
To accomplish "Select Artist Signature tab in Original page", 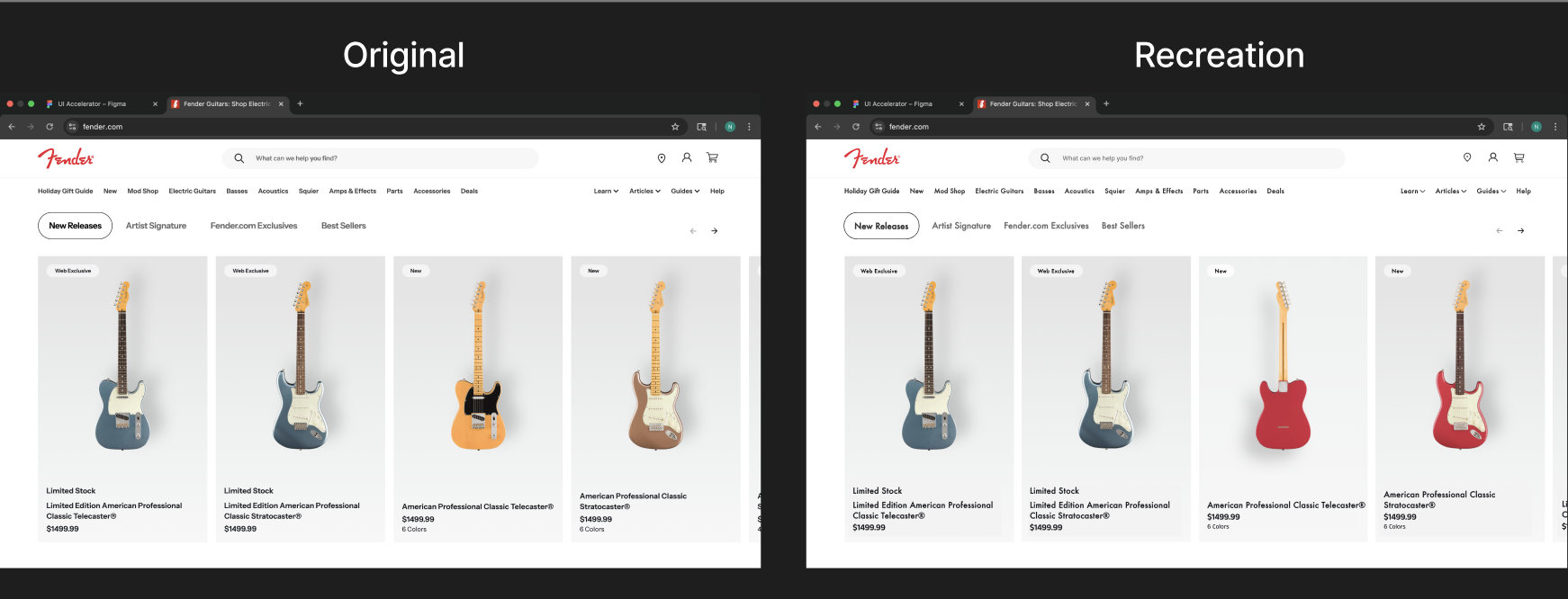I will 156,226.
